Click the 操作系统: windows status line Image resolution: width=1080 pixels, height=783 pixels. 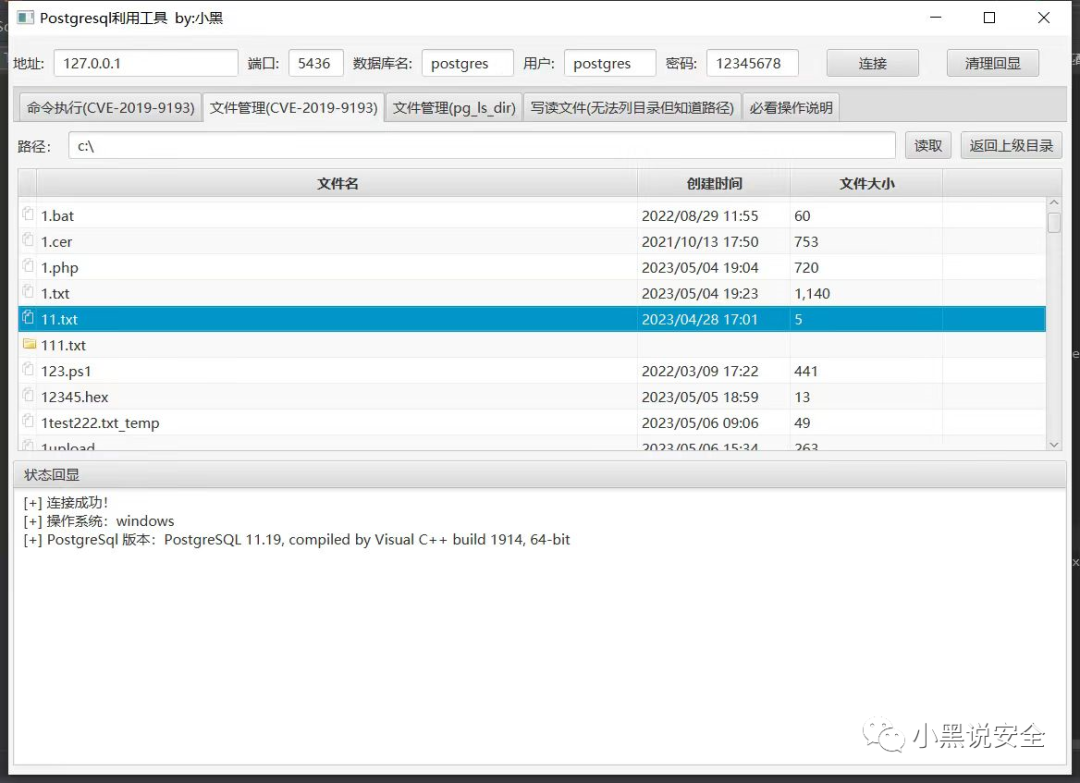pos(98,521)
